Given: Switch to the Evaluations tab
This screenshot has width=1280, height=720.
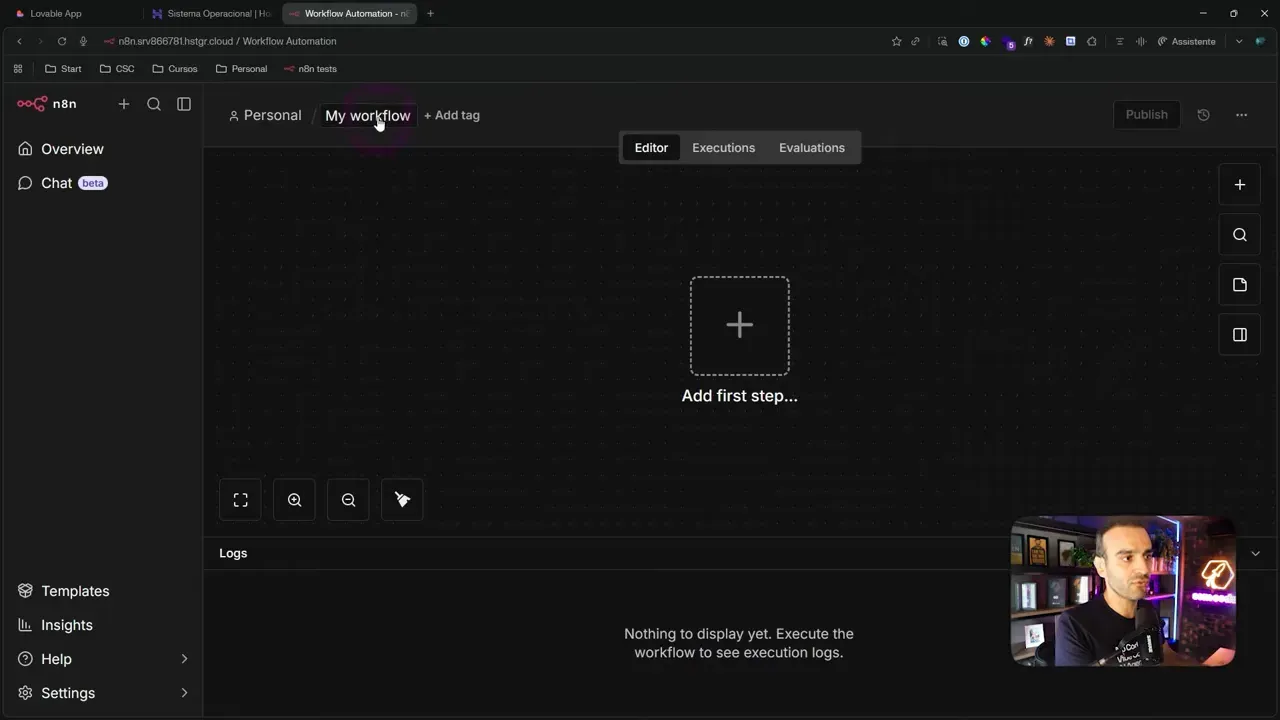Looking at the screenshot, I should pos(811,147).
